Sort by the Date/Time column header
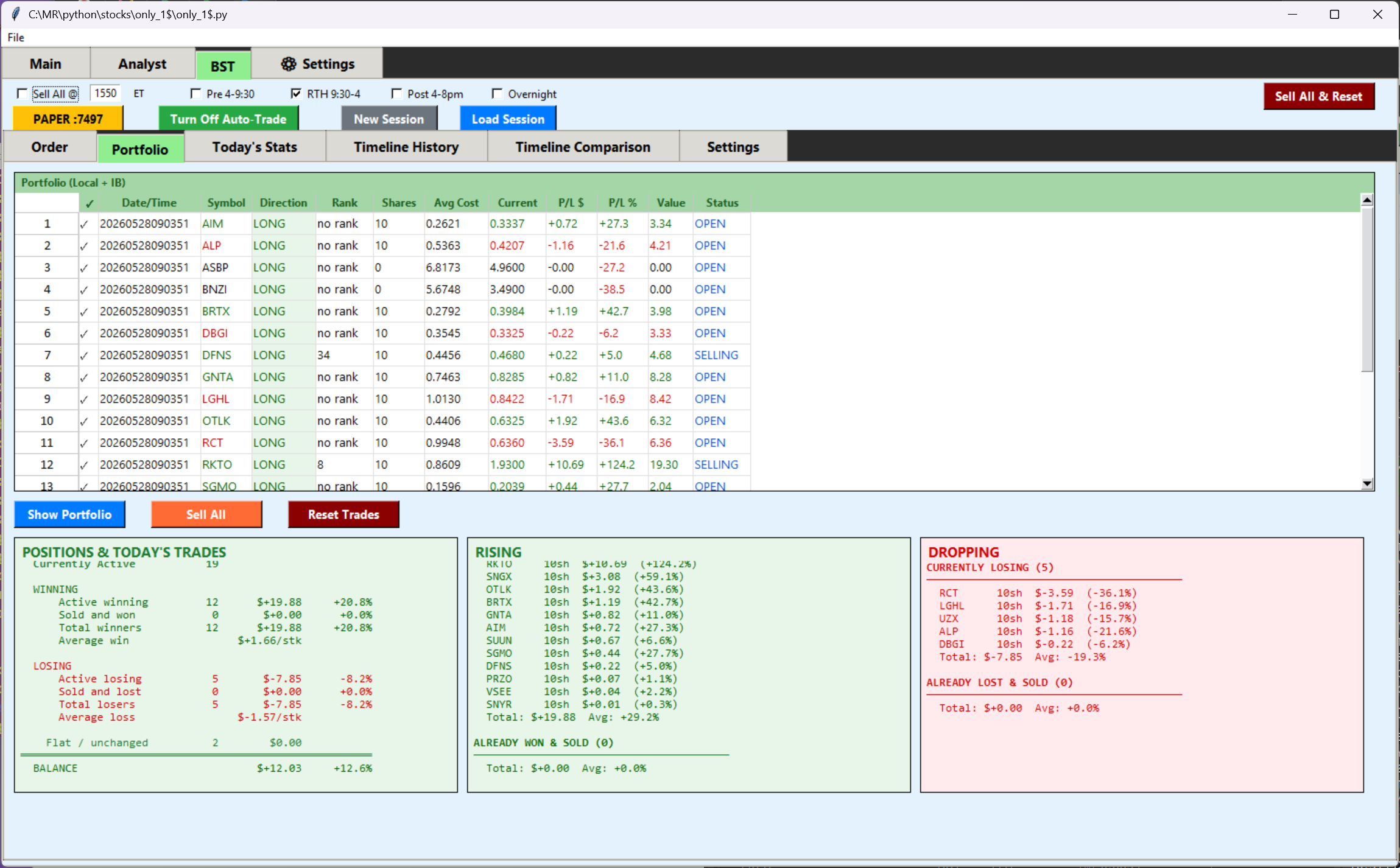Viewport: 1400px width, 868px height. [x=149, y=203]
